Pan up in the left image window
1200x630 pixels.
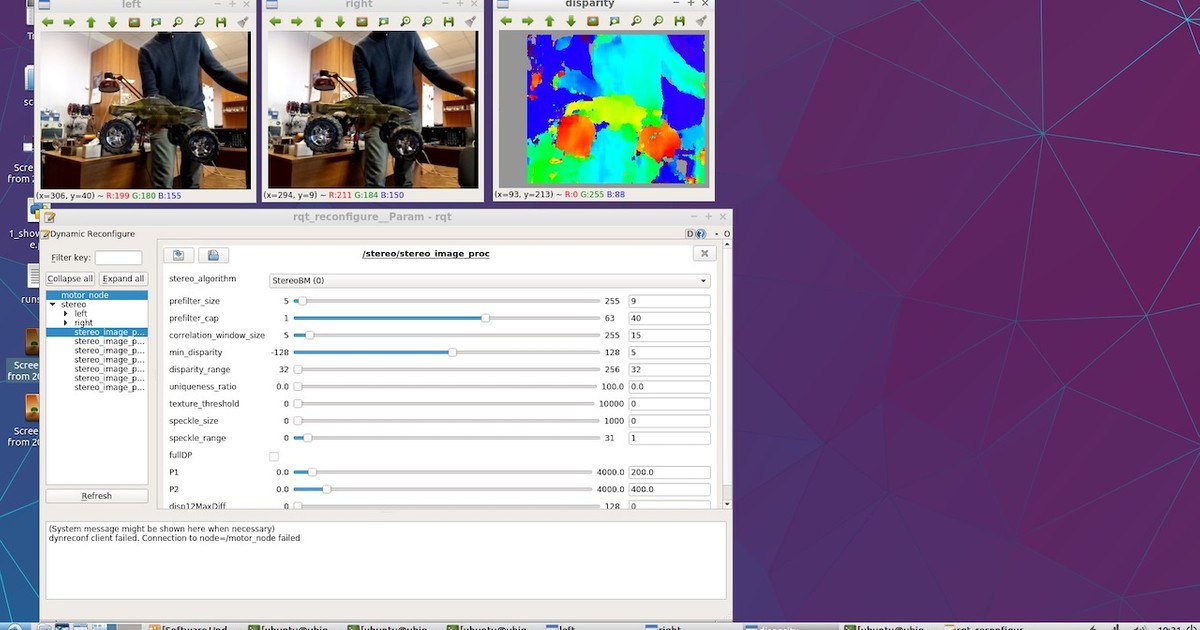(91, 21)
